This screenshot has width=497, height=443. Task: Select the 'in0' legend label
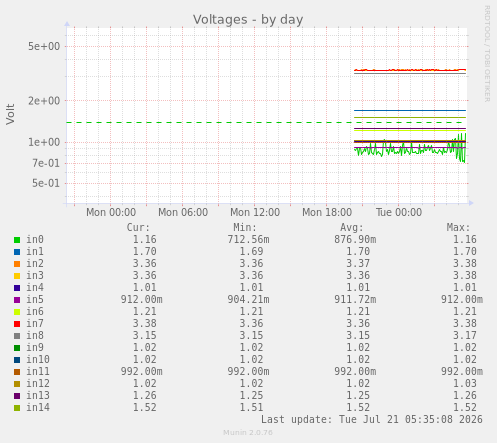click(x=35, y=239)
